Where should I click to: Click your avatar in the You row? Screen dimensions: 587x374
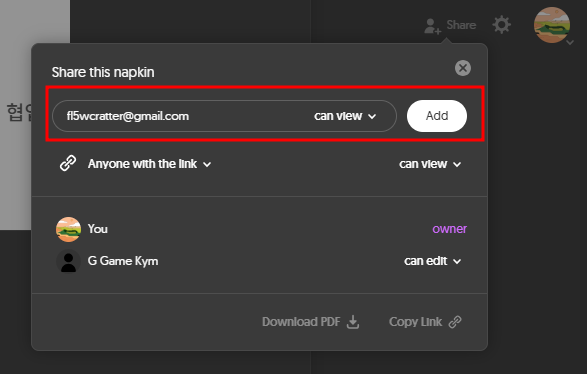point(69,229)
